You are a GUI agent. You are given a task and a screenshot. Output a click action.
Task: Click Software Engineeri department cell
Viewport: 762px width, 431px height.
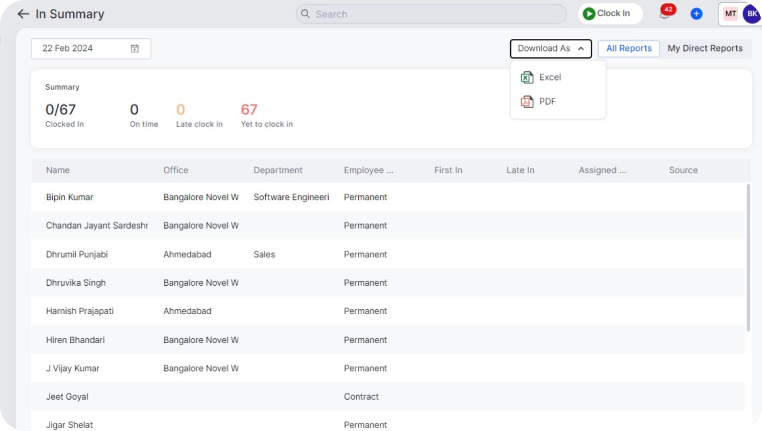coord(291,197)
